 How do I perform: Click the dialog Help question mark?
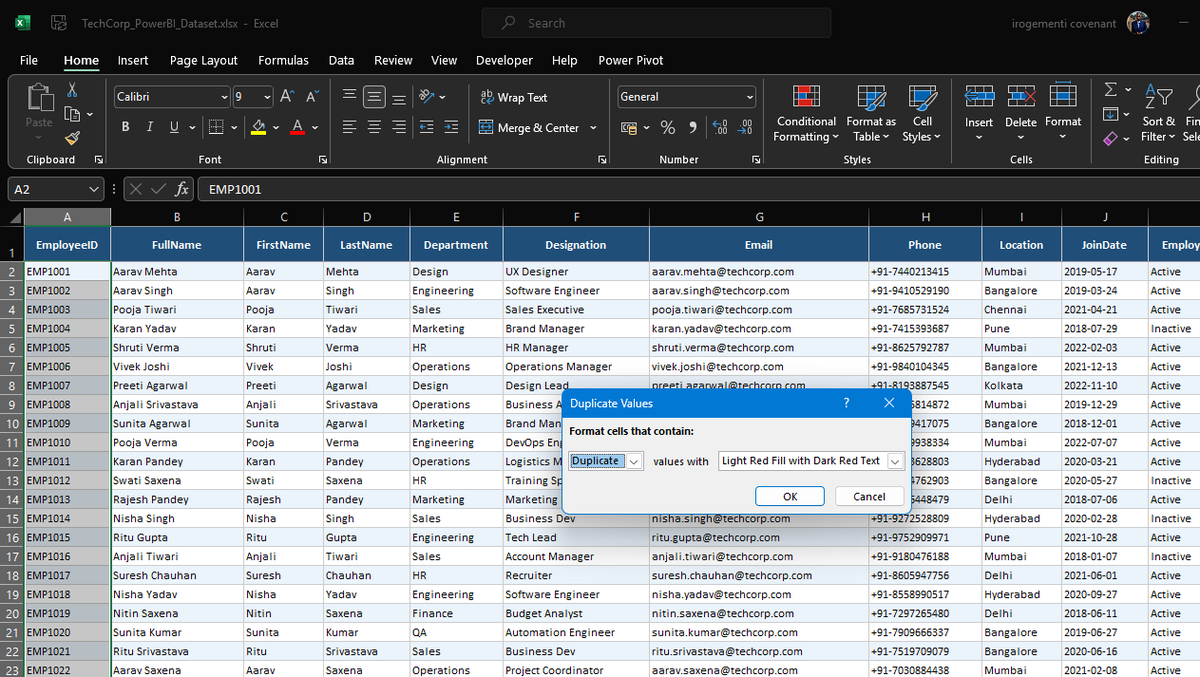[846, 403]
